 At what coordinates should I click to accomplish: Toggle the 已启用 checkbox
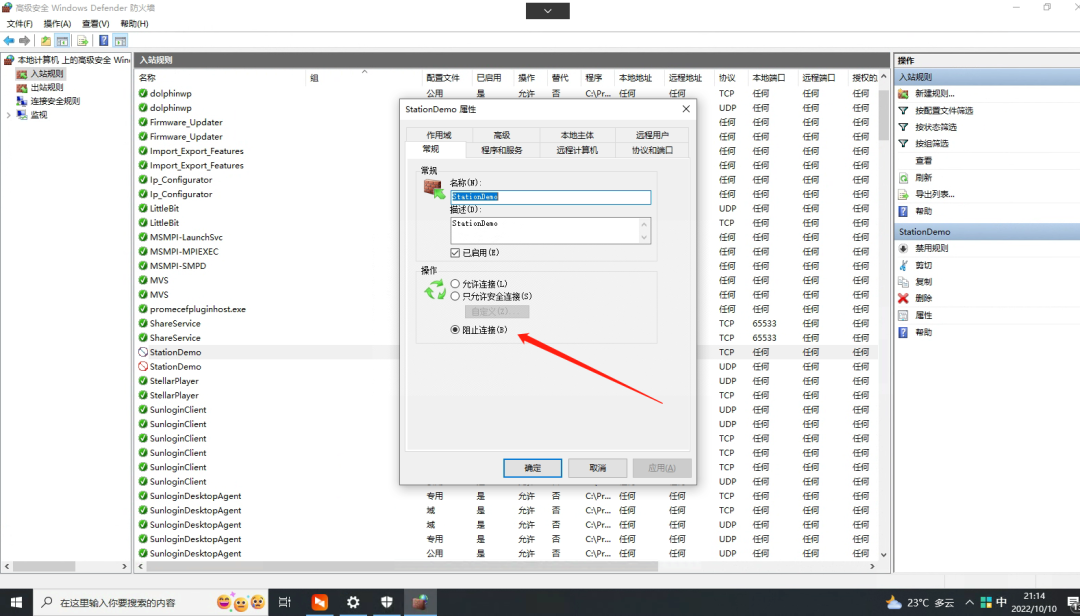(x=455, y=253)
